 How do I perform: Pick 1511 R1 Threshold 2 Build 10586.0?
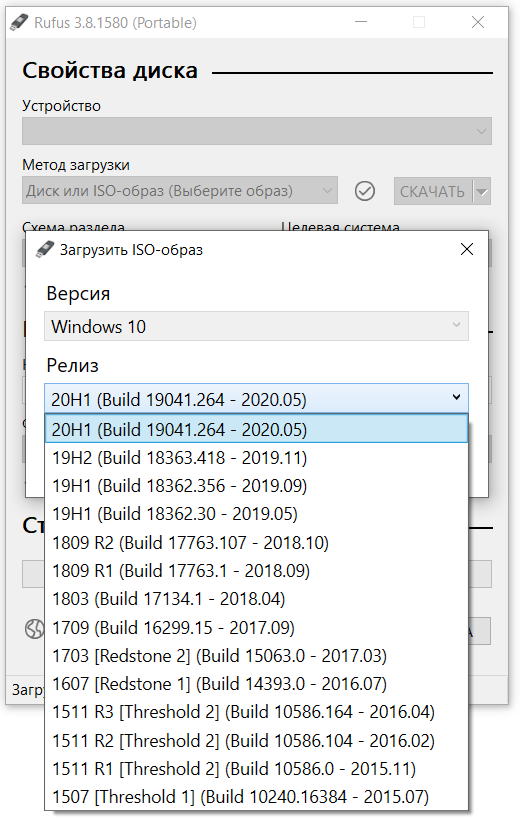[256, 768]
